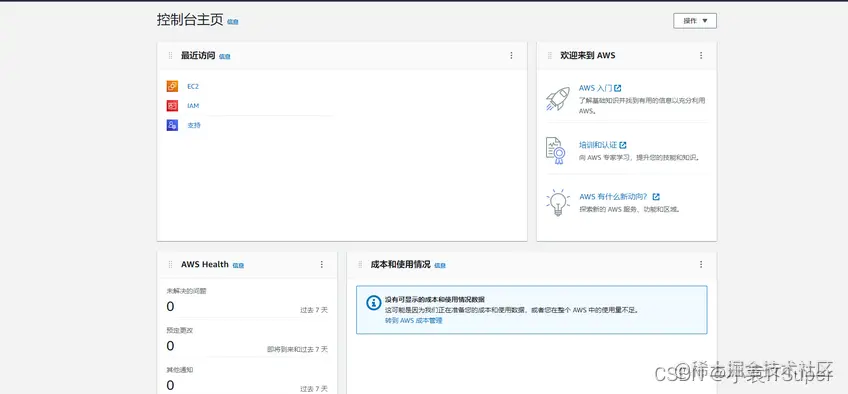Grab the drag handle of AWS Health widget

coord(170,264)
